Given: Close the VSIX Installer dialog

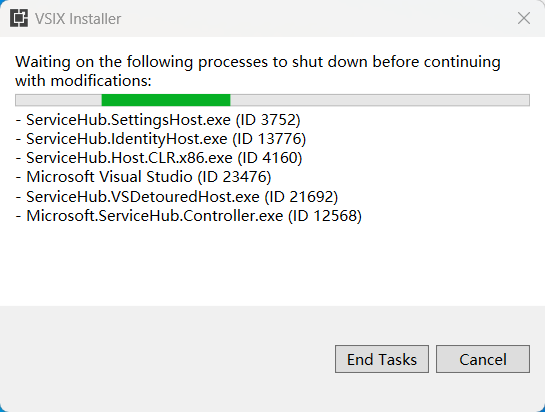Looking at the screenshot, I should tap(523, 18).
